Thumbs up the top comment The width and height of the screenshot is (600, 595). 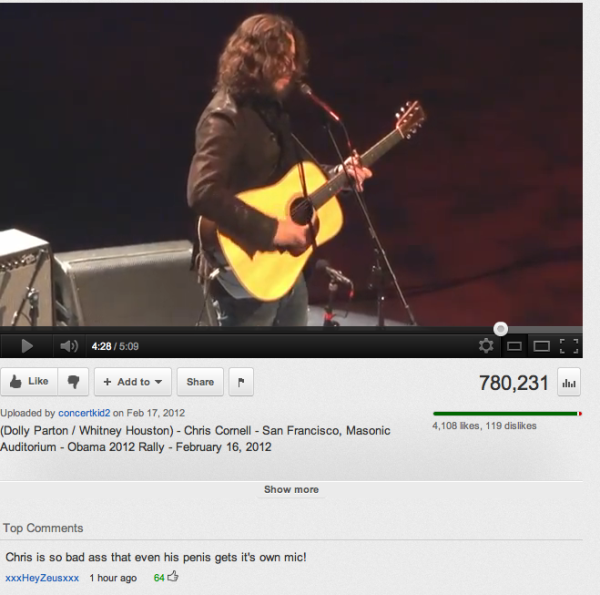point(173,576)
